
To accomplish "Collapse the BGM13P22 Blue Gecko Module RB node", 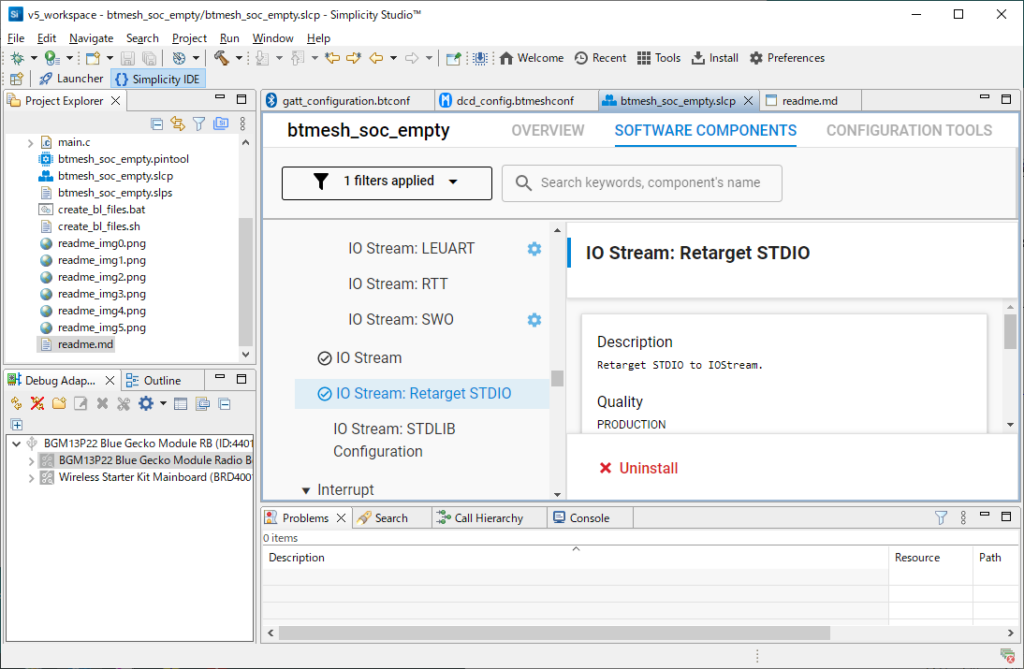I will tap(15, 444).
